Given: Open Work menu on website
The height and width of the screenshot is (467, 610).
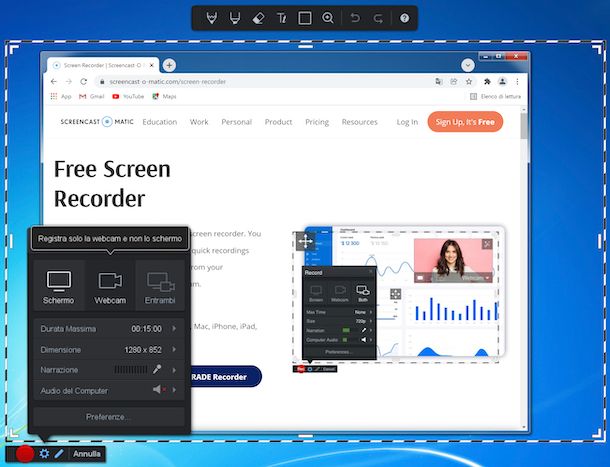Looking at the screenshot, I should [199, 122].
